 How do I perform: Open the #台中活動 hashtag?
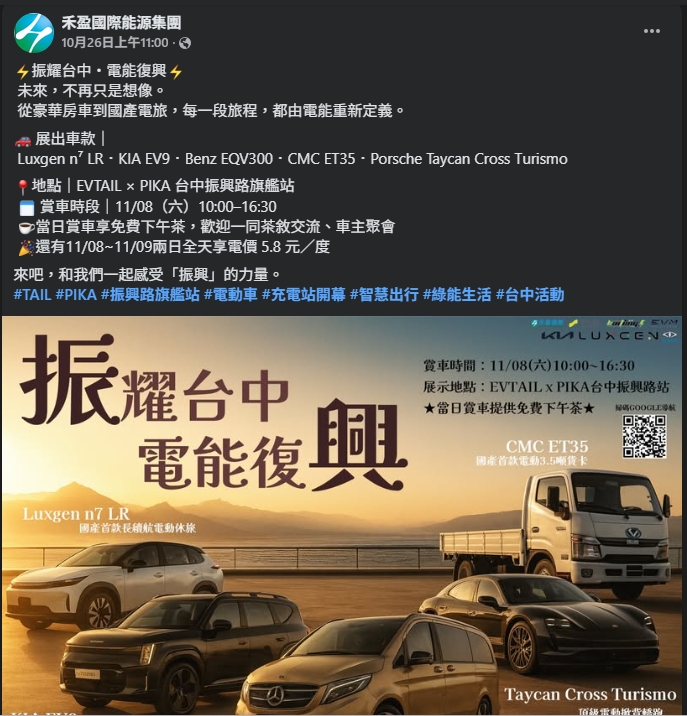530,295
